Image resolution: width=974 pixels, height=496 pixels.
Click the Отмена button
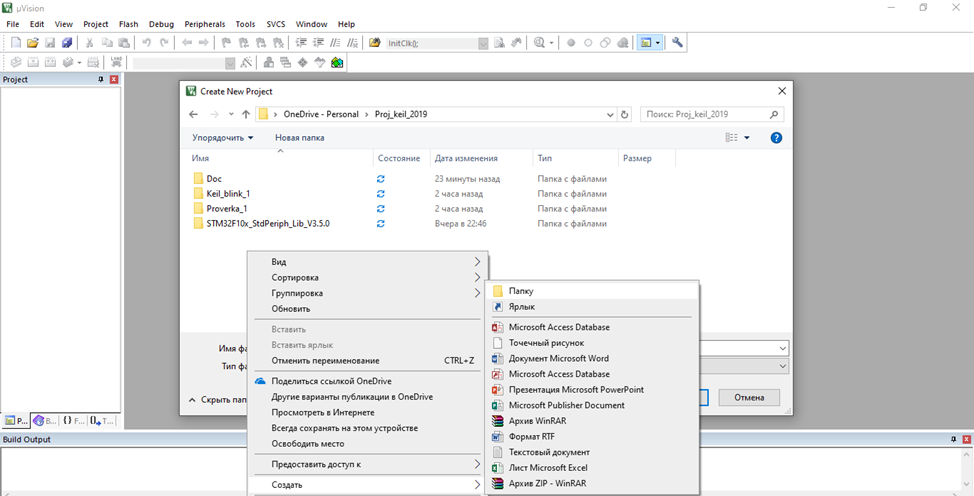tap(749, 397)
